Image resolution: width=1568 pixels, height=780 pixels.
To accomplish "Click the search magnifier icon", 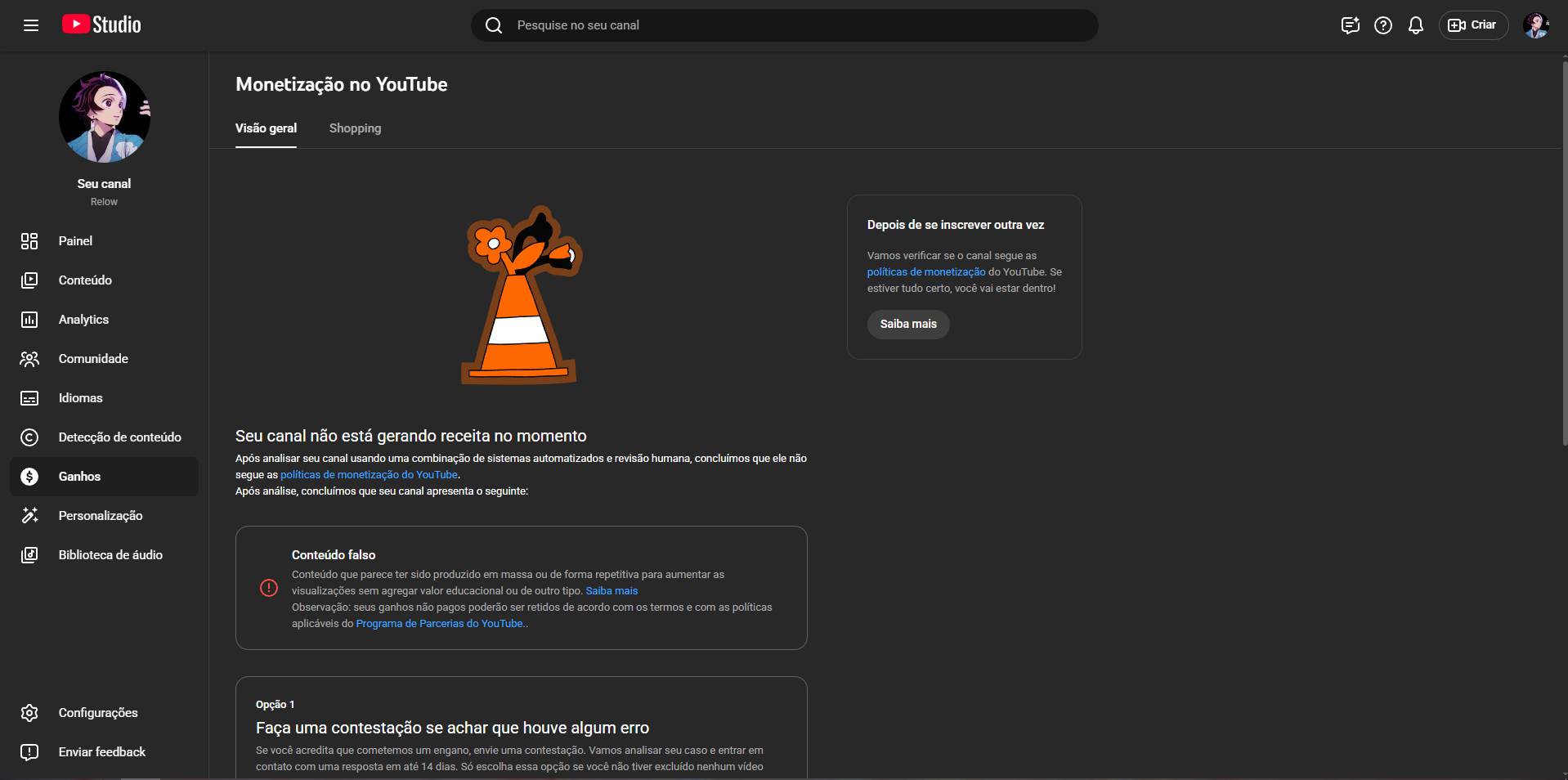I will 494,25.
